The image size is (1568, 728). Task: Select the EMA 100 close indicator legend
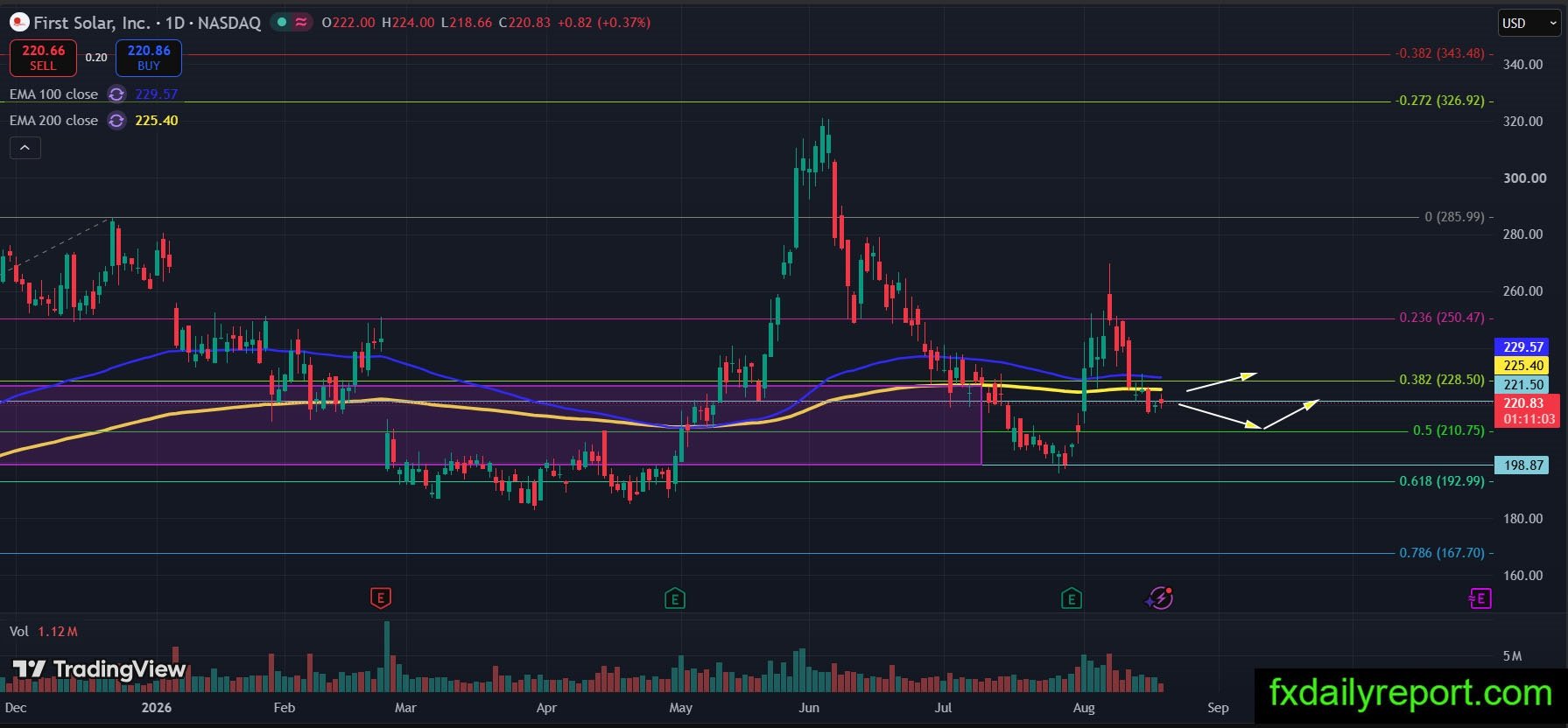pyautogui.click(x=53, y=94)
